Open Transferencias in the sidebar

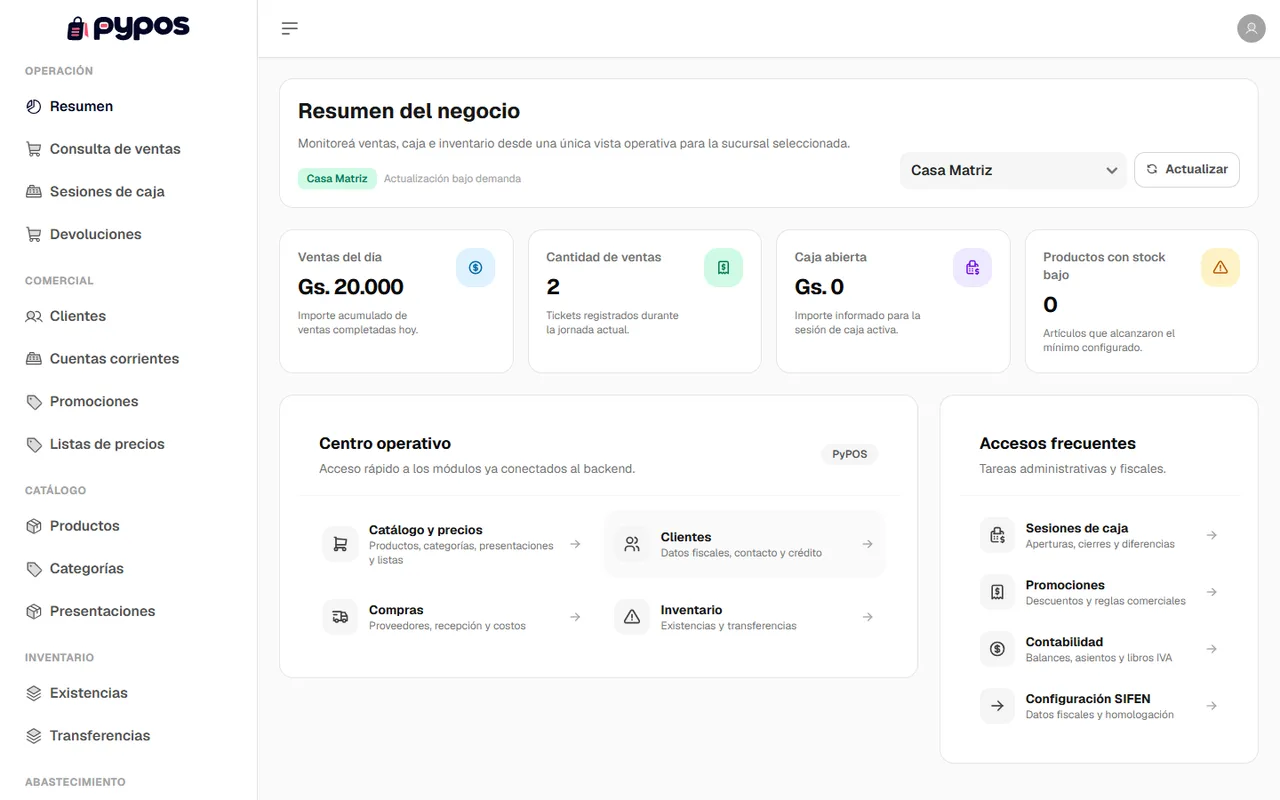point(128,736)
